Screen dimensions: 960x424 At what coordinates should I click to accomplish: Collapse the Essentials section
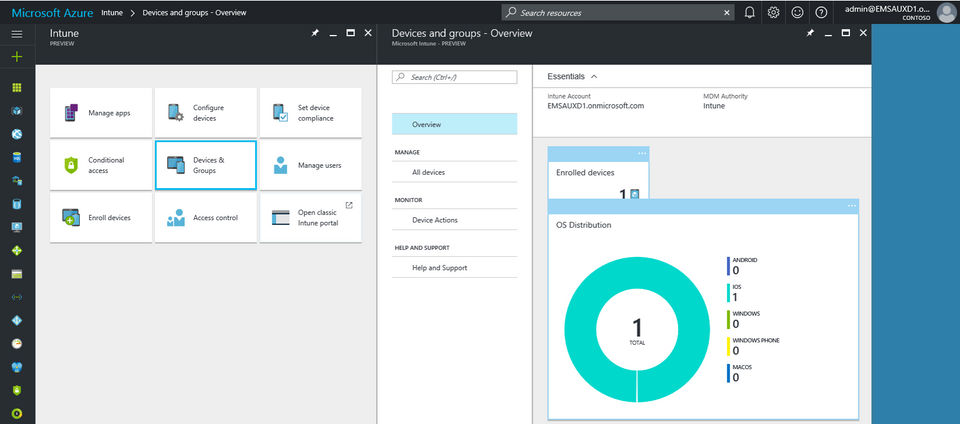tap(594, 76)
